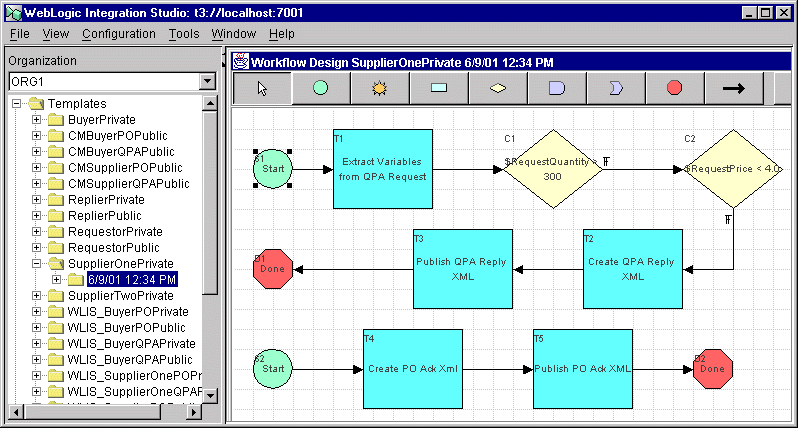Viewport: 798px width, 428px height.
Task: Click the 6/9/01 12:34 PM folder icon
Action: click(76, 279)
